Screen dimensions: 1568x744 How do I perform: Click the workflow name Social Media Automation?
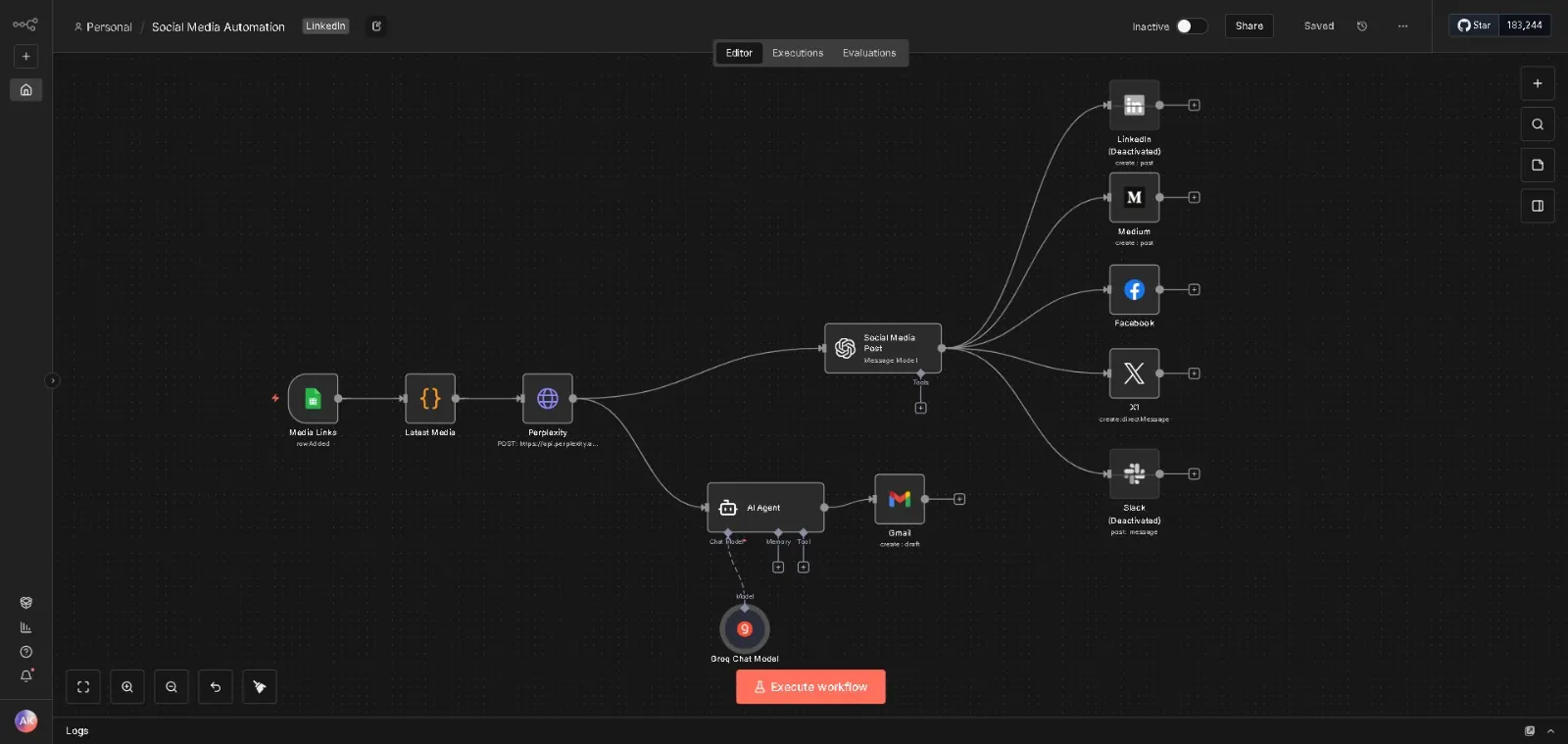(219, 27)
